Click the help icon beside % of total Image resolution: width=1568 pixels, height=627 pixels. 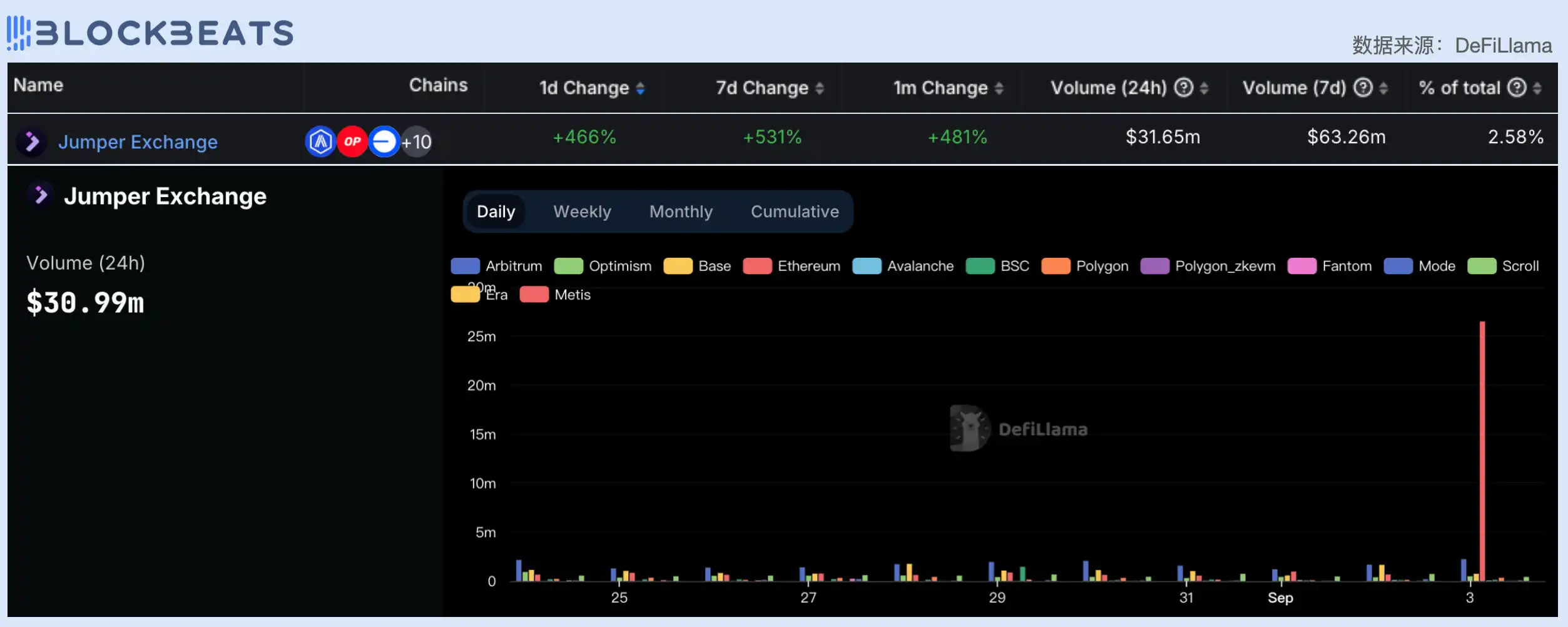[1517, 88]
